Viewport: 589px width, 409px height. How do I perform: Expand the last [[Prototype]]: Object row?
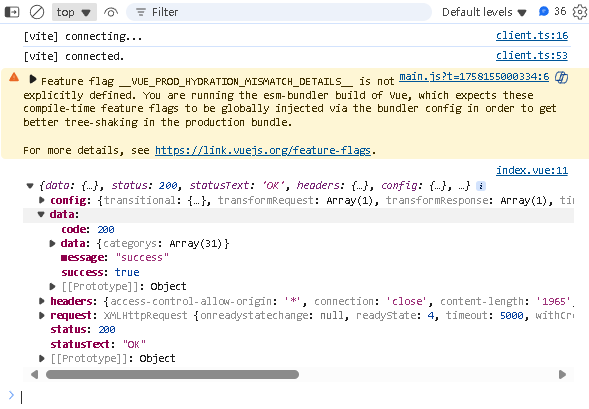tap(42, 358)
